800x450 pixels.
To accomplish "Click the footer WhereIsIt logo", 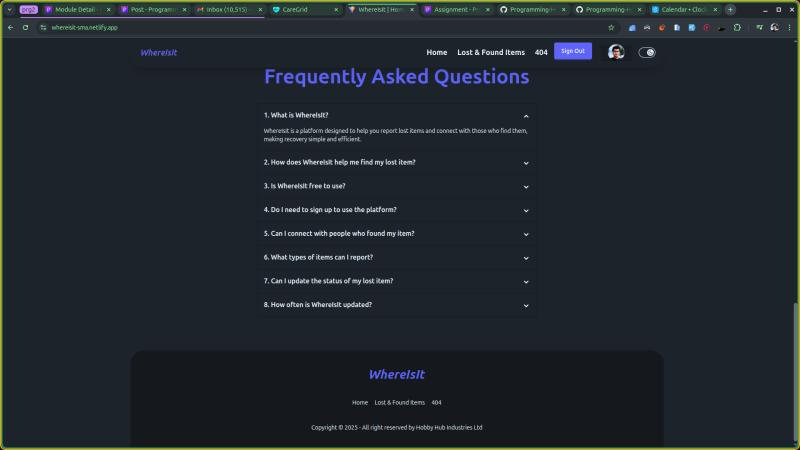I will (396, 374).
